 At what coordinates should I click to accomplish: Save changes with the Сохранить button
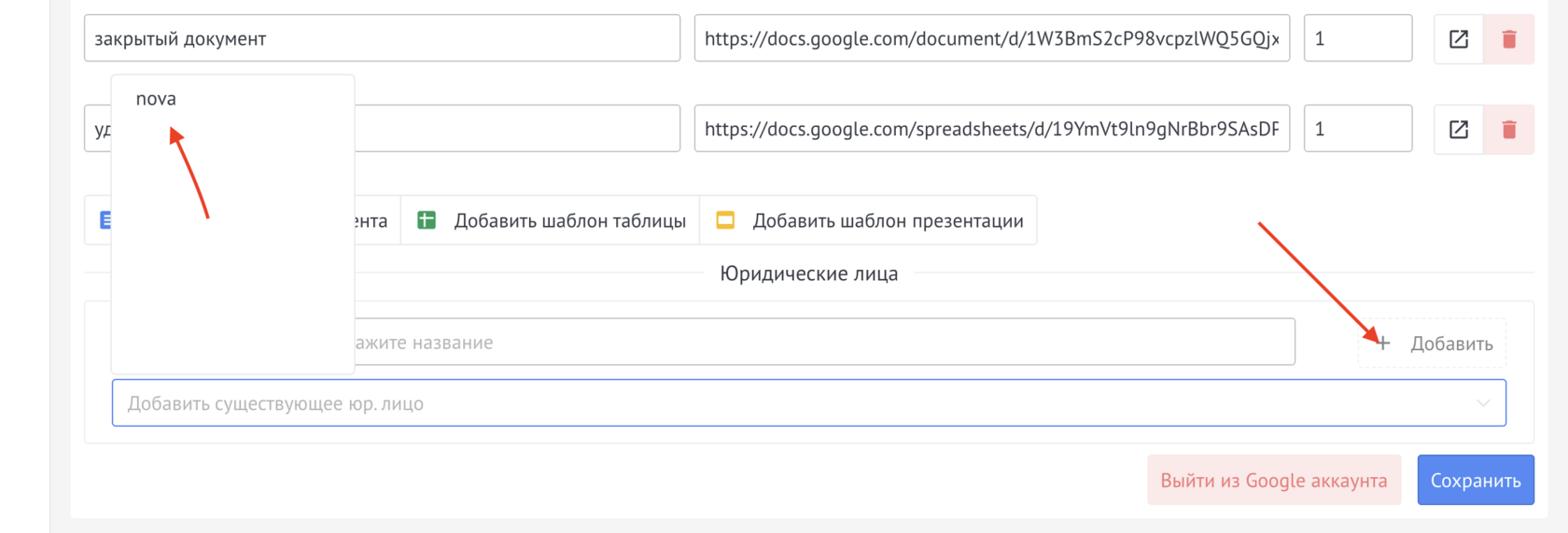pos(1475,481)
